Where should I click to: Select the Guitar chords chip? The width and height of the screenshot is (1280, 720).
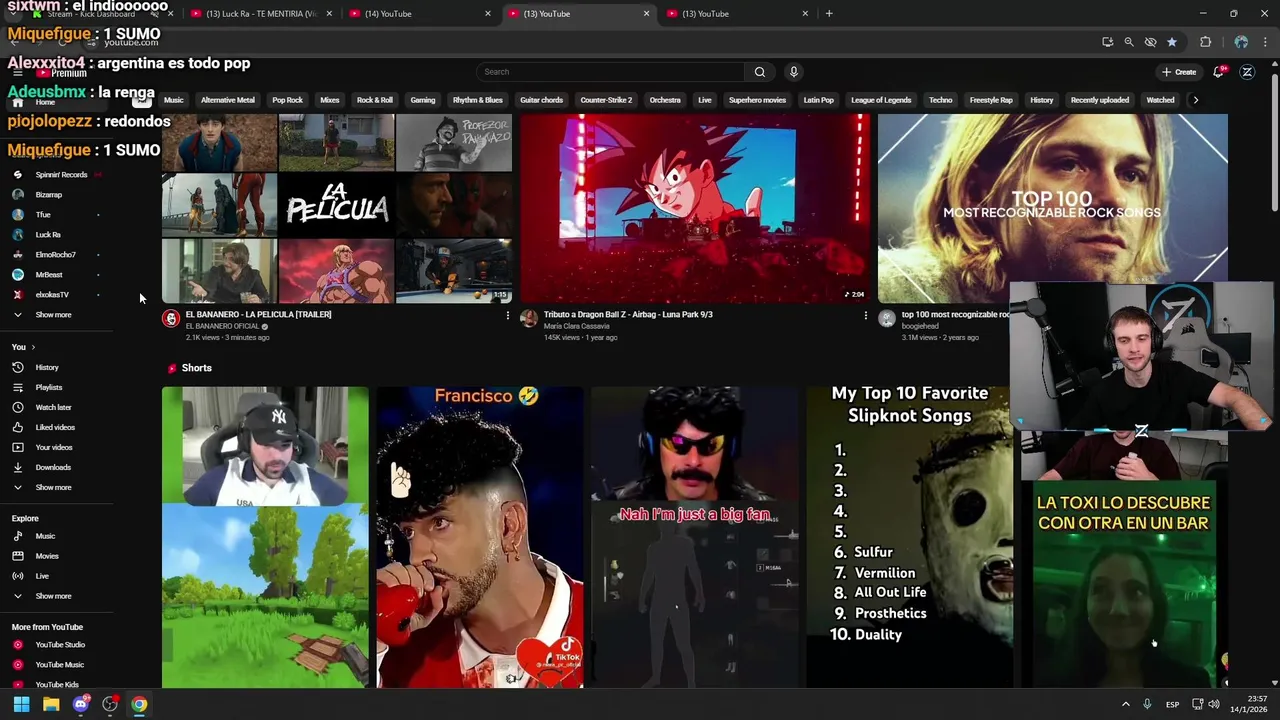point(542,100)
